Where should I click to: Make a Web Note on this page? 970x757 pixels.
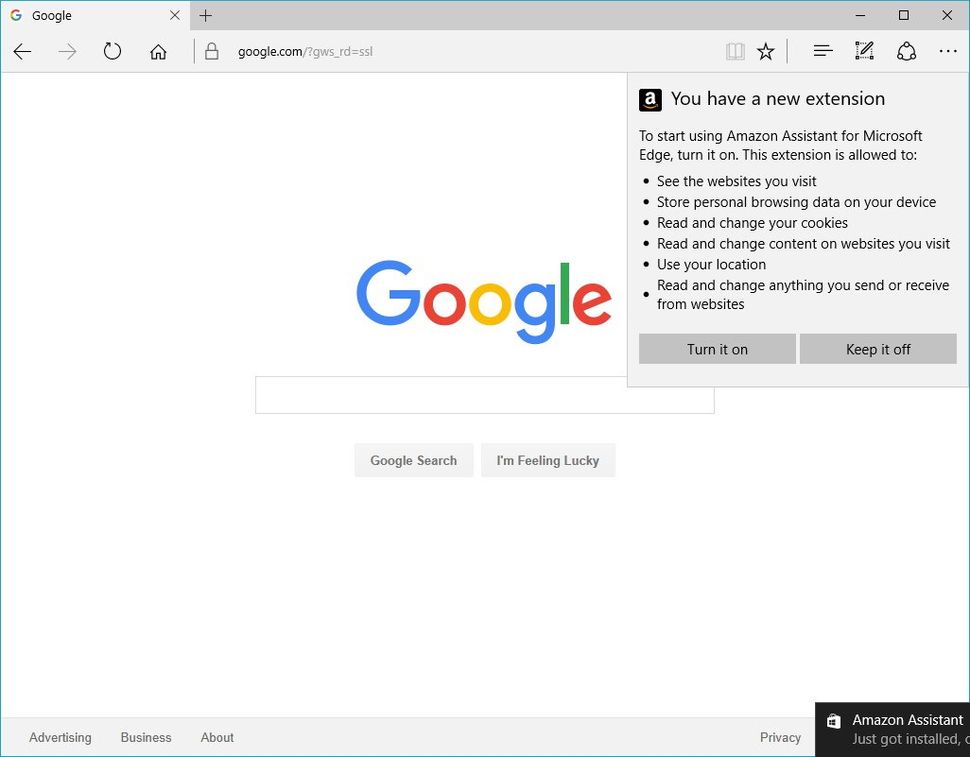pos(863,50)
